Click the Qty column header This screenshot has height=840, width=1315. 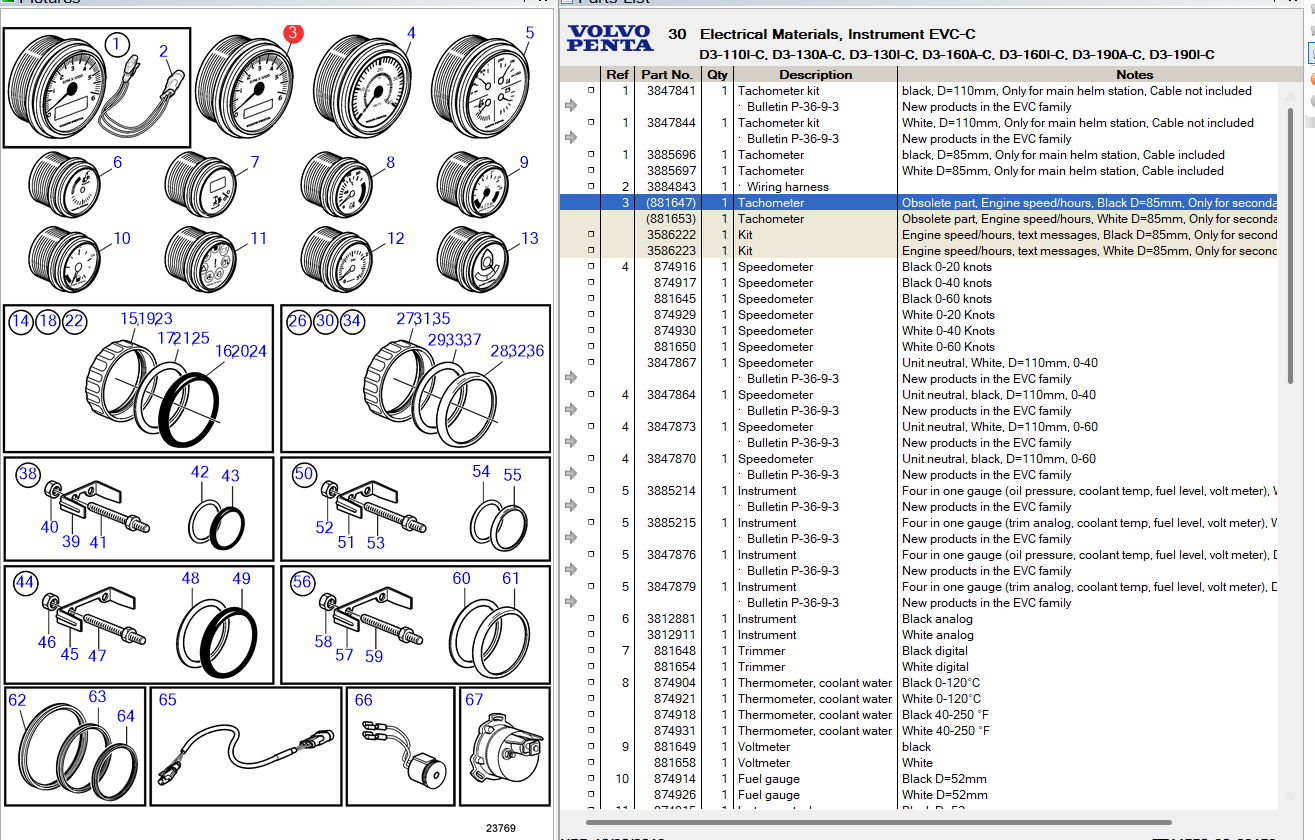[717, 75]
